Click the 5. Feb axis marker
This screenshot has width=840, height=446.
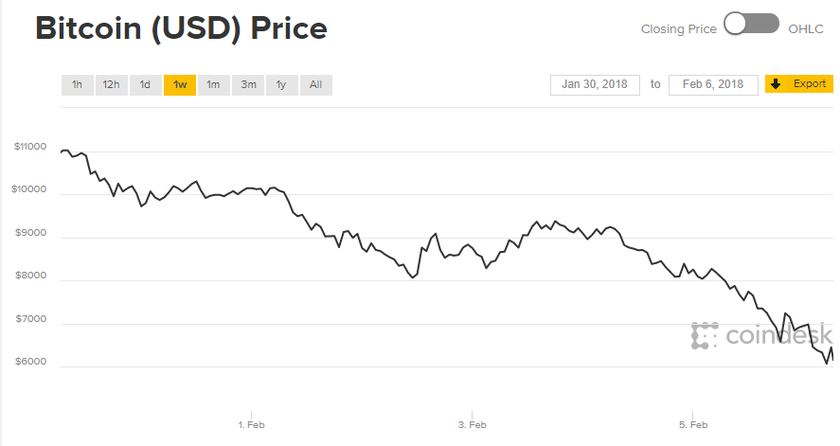pos(693,425)
